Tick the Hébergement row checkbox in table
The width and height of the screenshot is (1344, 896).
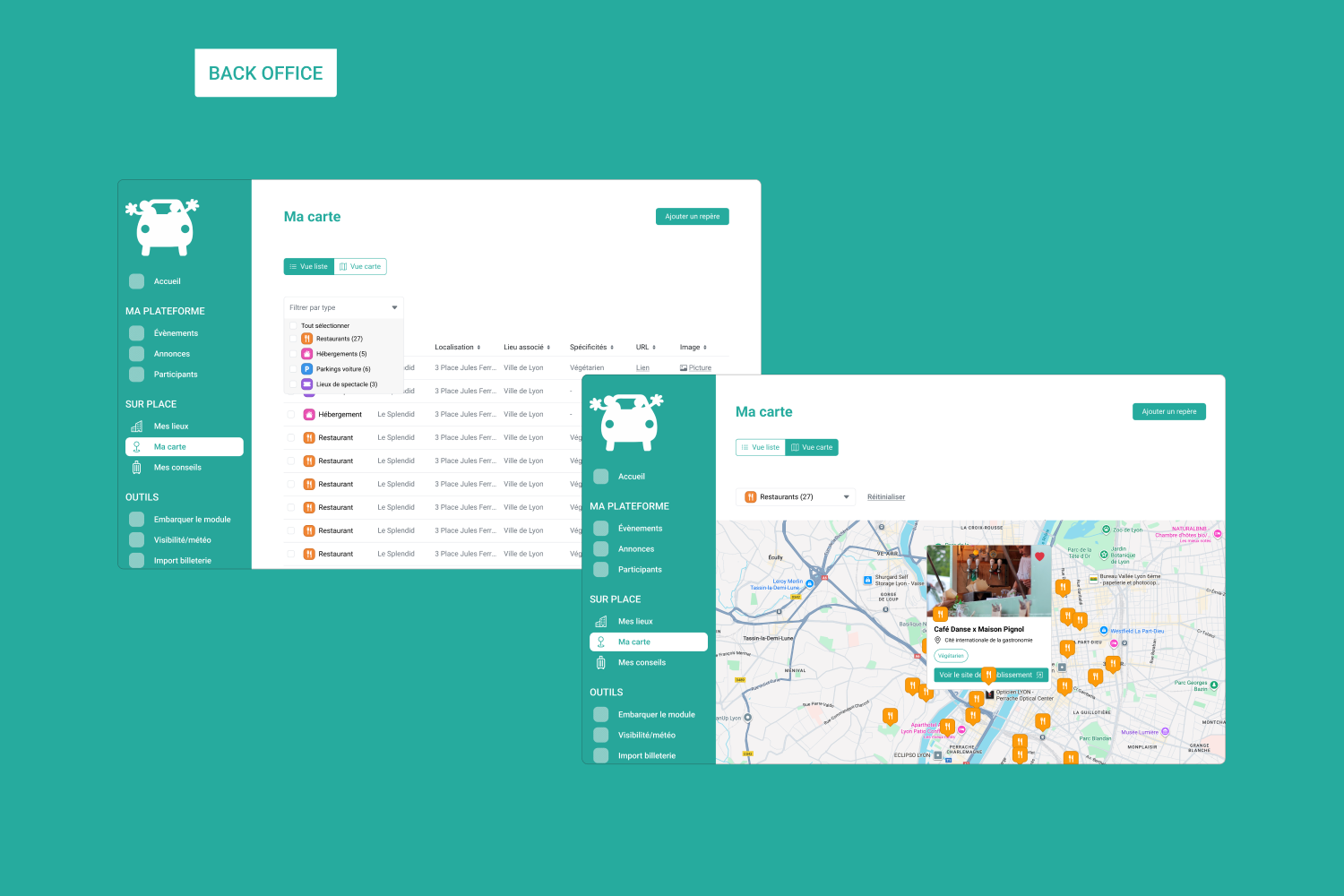291,415
